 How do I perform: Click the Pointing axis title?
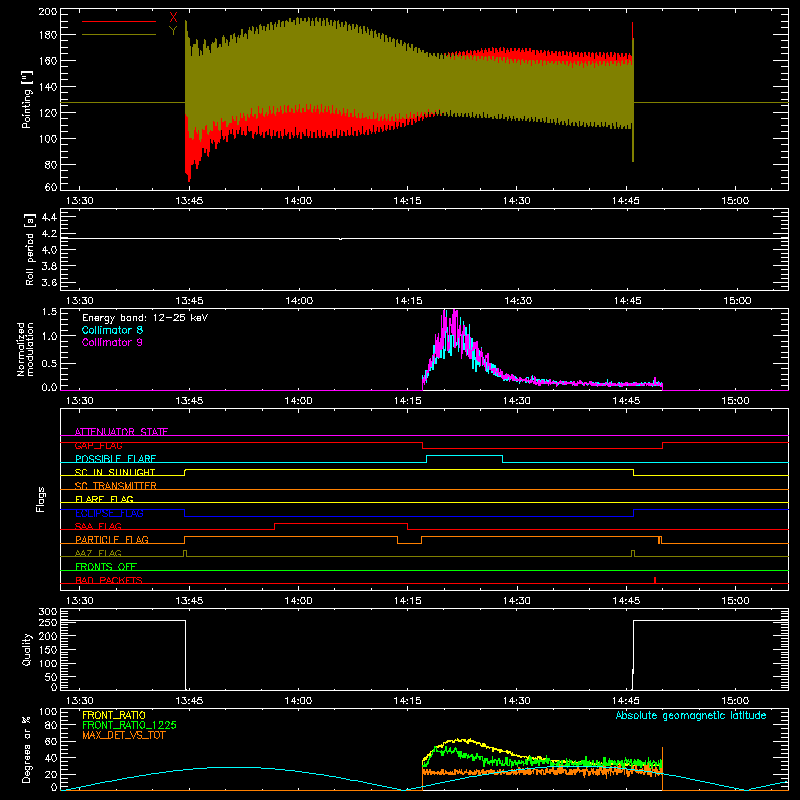click(x=27, y=99)
